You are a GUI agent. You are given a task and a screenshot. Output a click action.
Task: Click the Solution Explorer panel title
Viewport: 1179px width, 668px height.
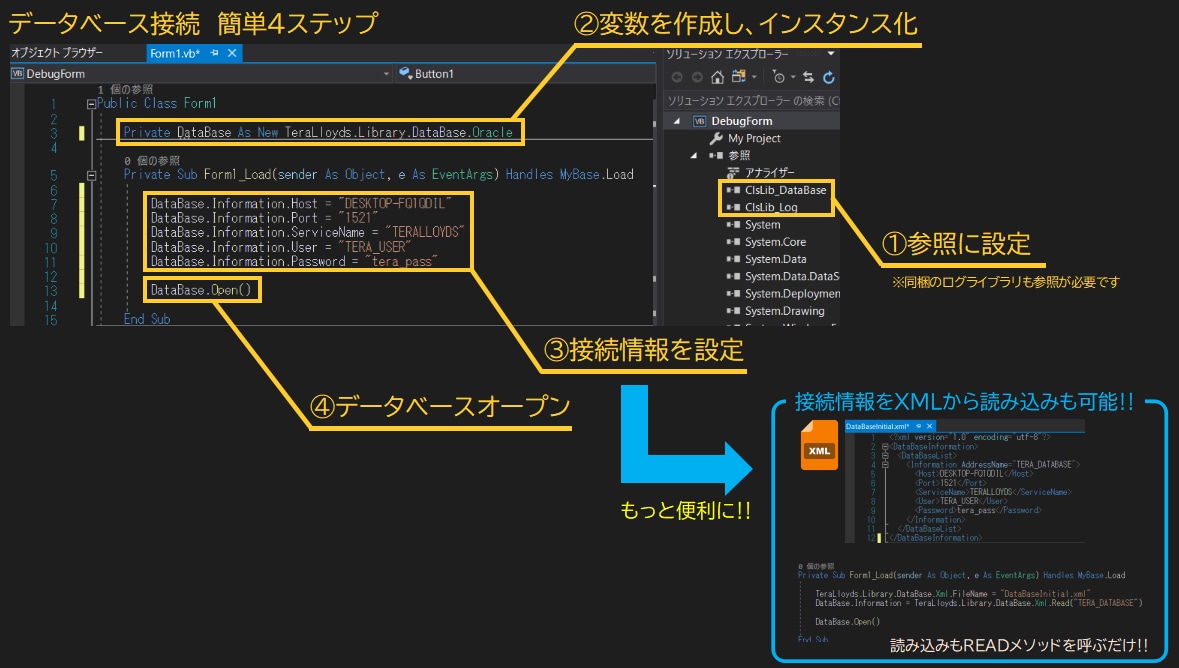[x=727, y=53]
